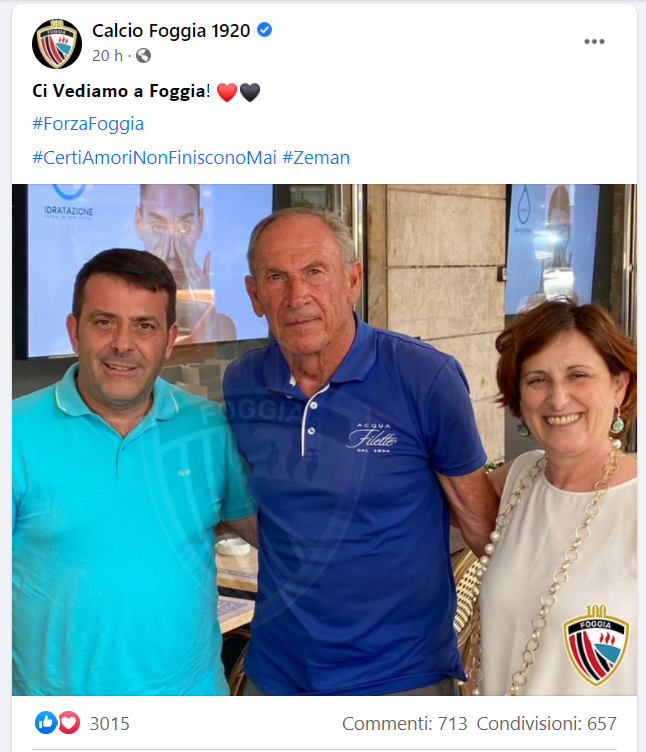Open the Calcio Foggia 1920 page name link

(x=171, y=31)
